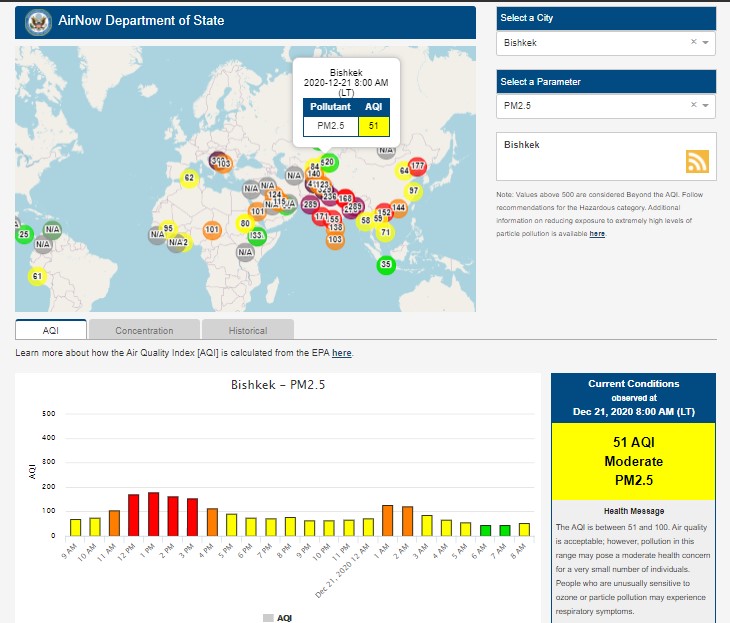Click the yellow 61 marker in South America
The height and width of the screenshot is (623, 730).
tap(37, 277)
